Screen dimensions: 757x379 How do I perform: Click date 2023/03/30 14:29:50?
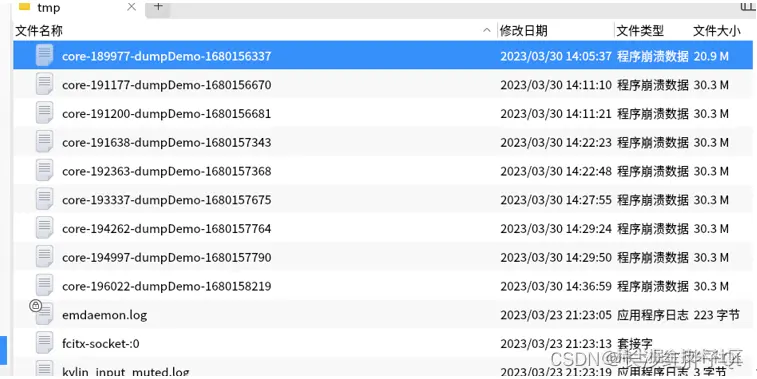556,257
